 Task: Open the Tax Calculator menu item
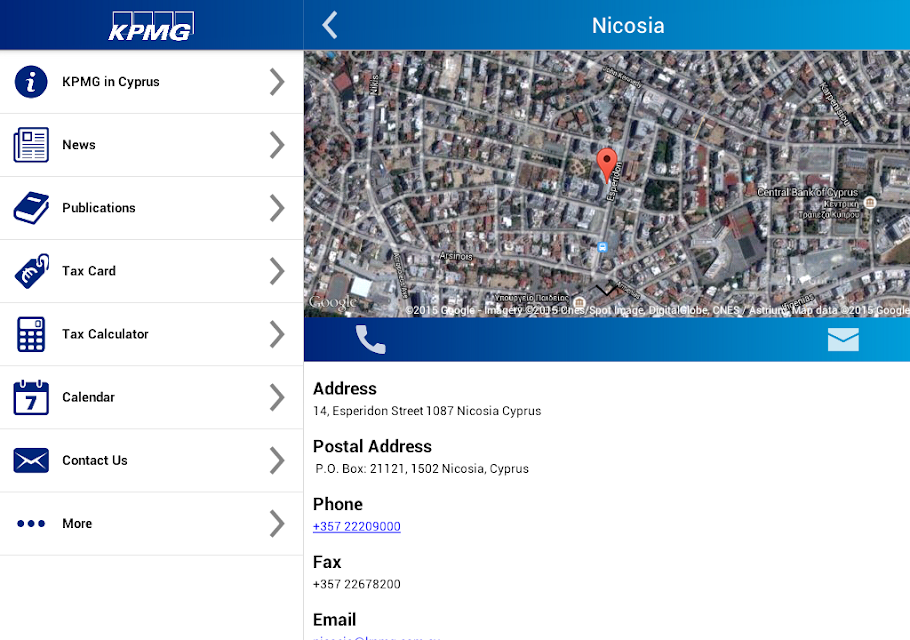tap(151, 334)
